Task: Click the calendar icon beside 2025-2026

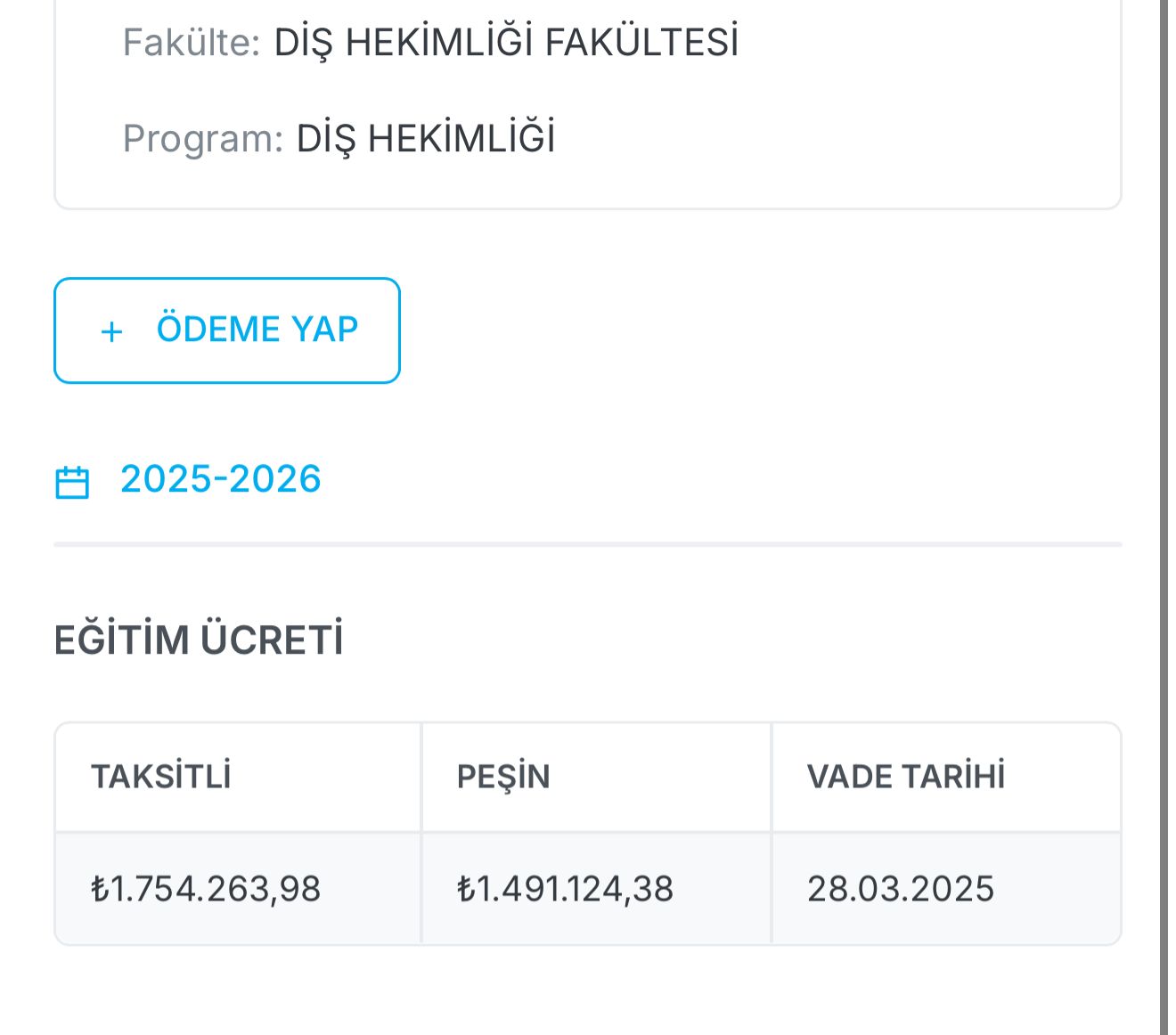Action: [72, 482]
